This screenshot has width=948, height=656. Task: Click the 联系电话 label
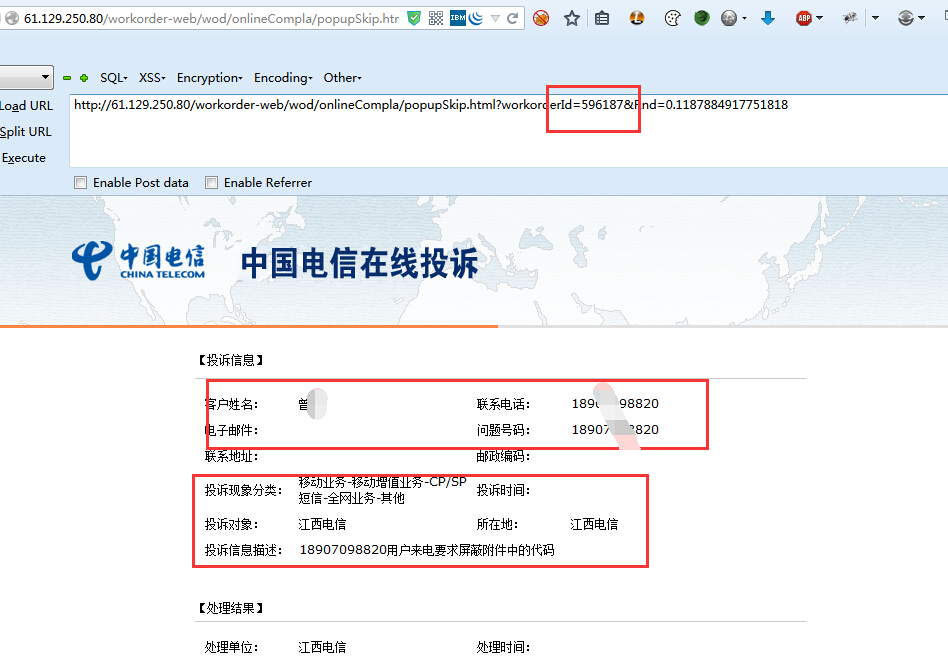(x=503, y=404)
